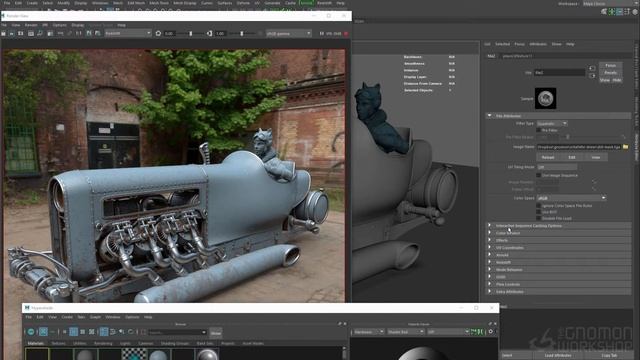
Task: Click Reload button for image file
Action: tap(548, 157)
